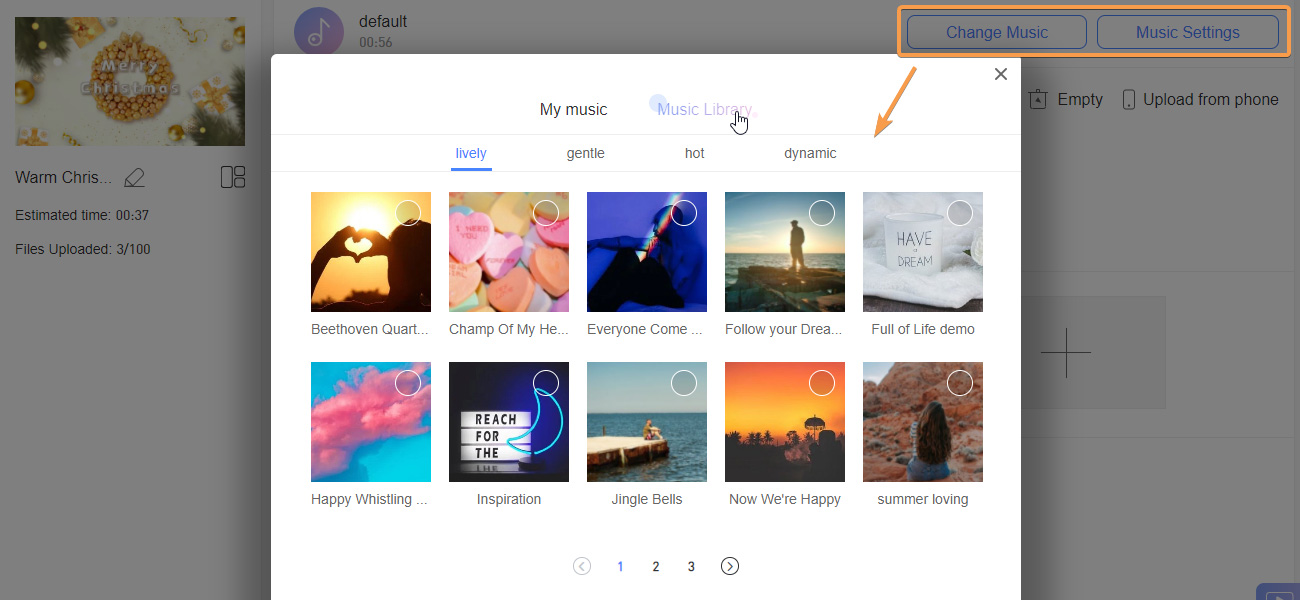Switch to the My music tab
Screen dimensions: 1300x600
tap(573, 110)
